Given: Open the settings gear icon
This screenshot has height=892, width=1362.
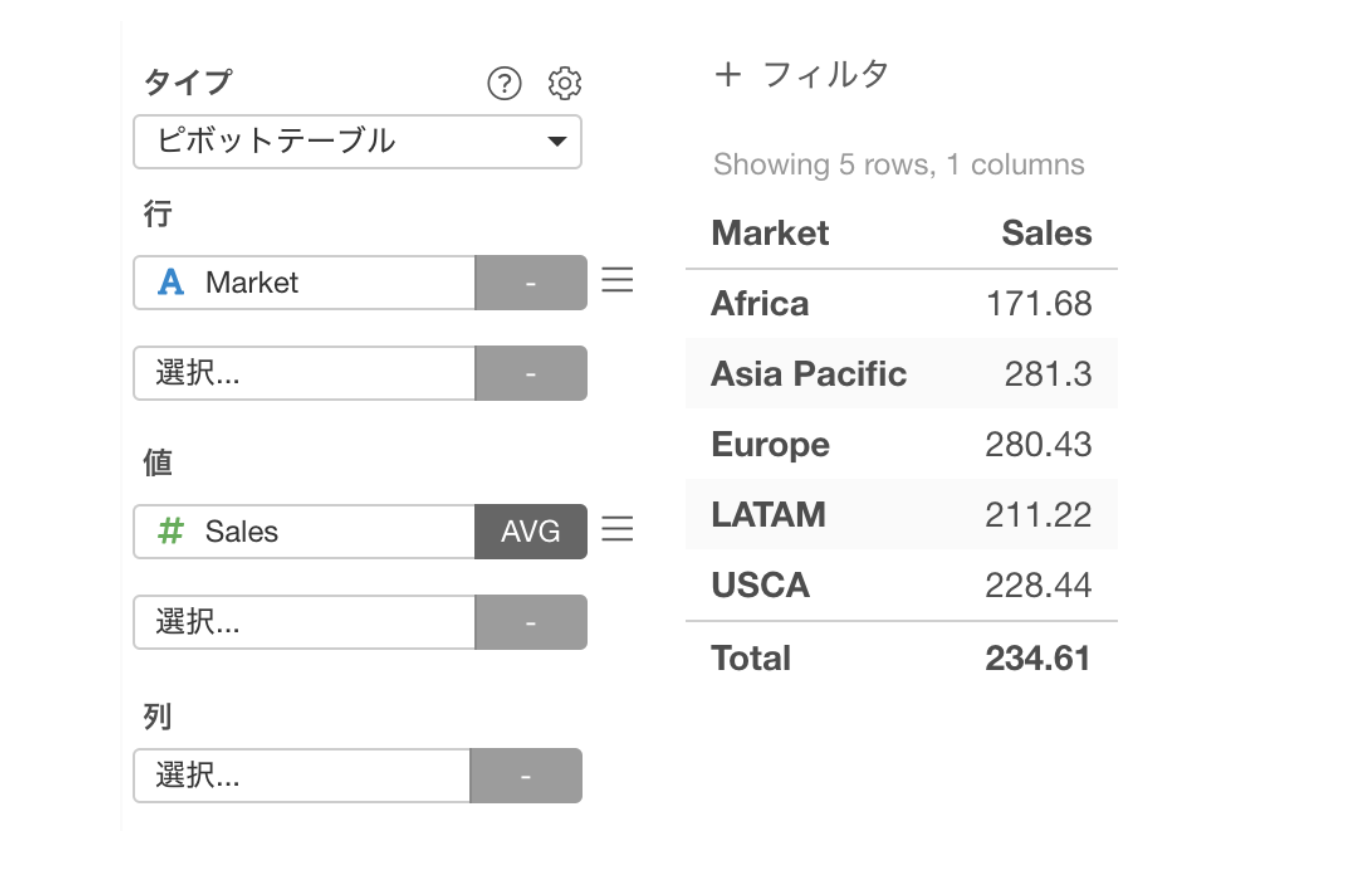Looking at the screenshot, I should click(x=565, y=84).
